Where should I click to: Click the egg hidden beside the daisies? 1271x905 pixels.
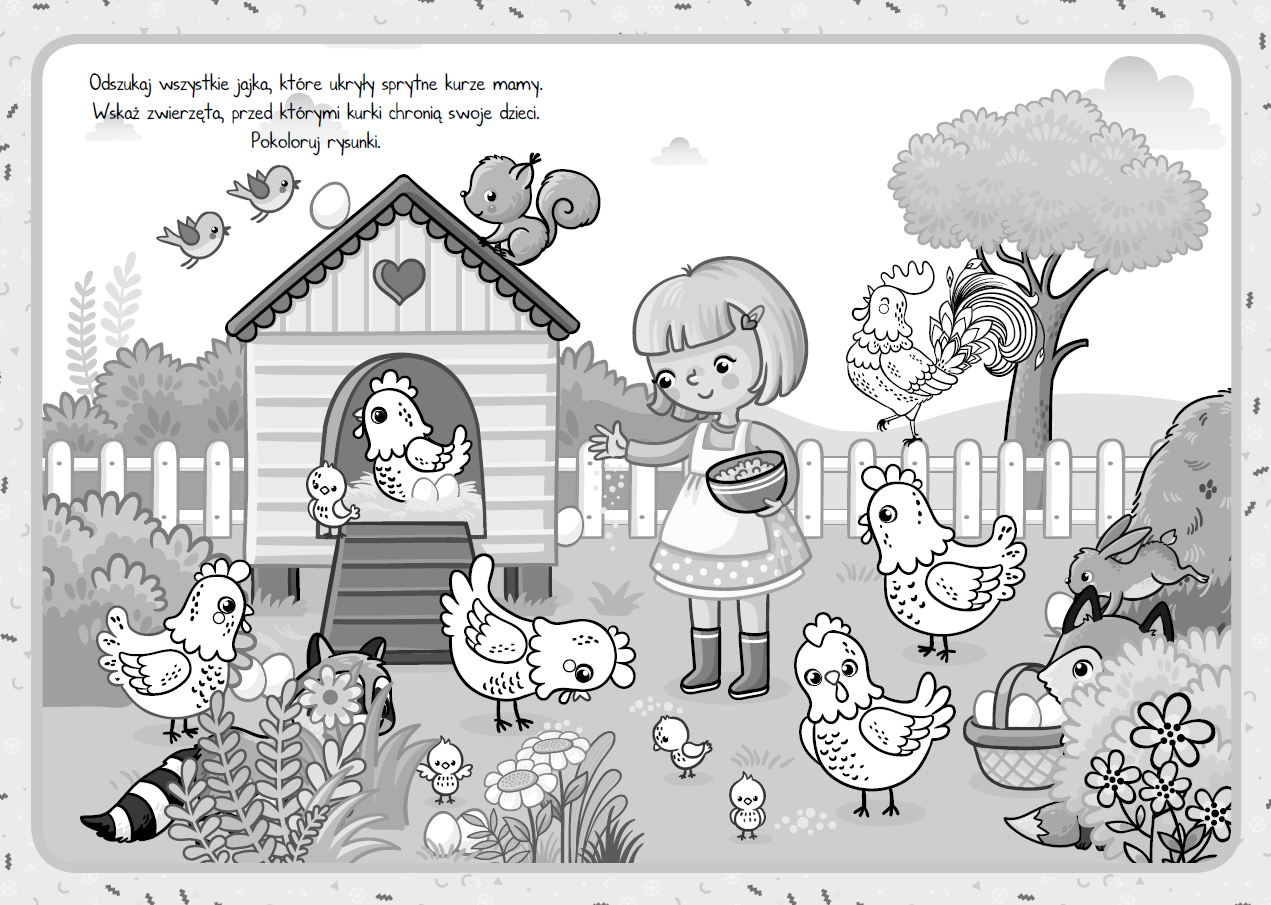442,832
